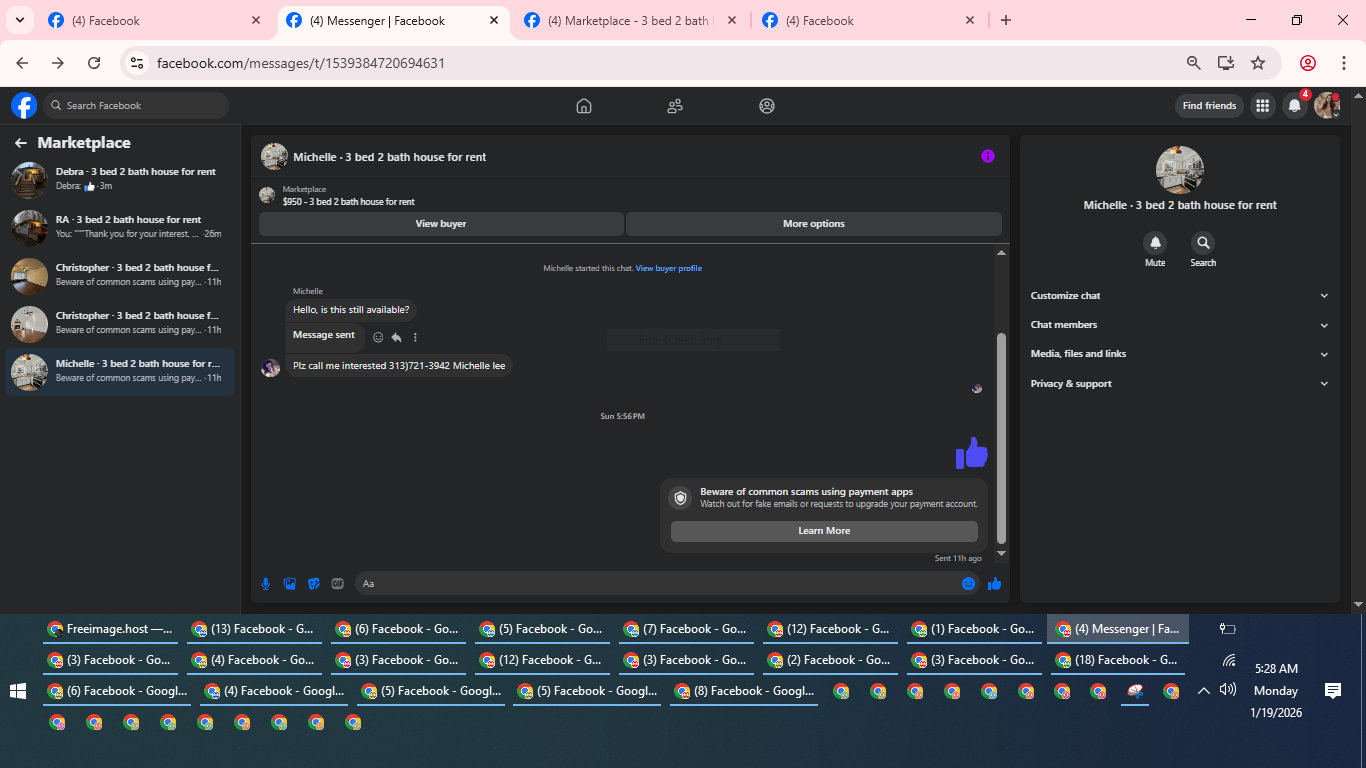Bookmark this page with star icon
The width and height of the screenshot is (1366, 768).
coord(1258,63)
